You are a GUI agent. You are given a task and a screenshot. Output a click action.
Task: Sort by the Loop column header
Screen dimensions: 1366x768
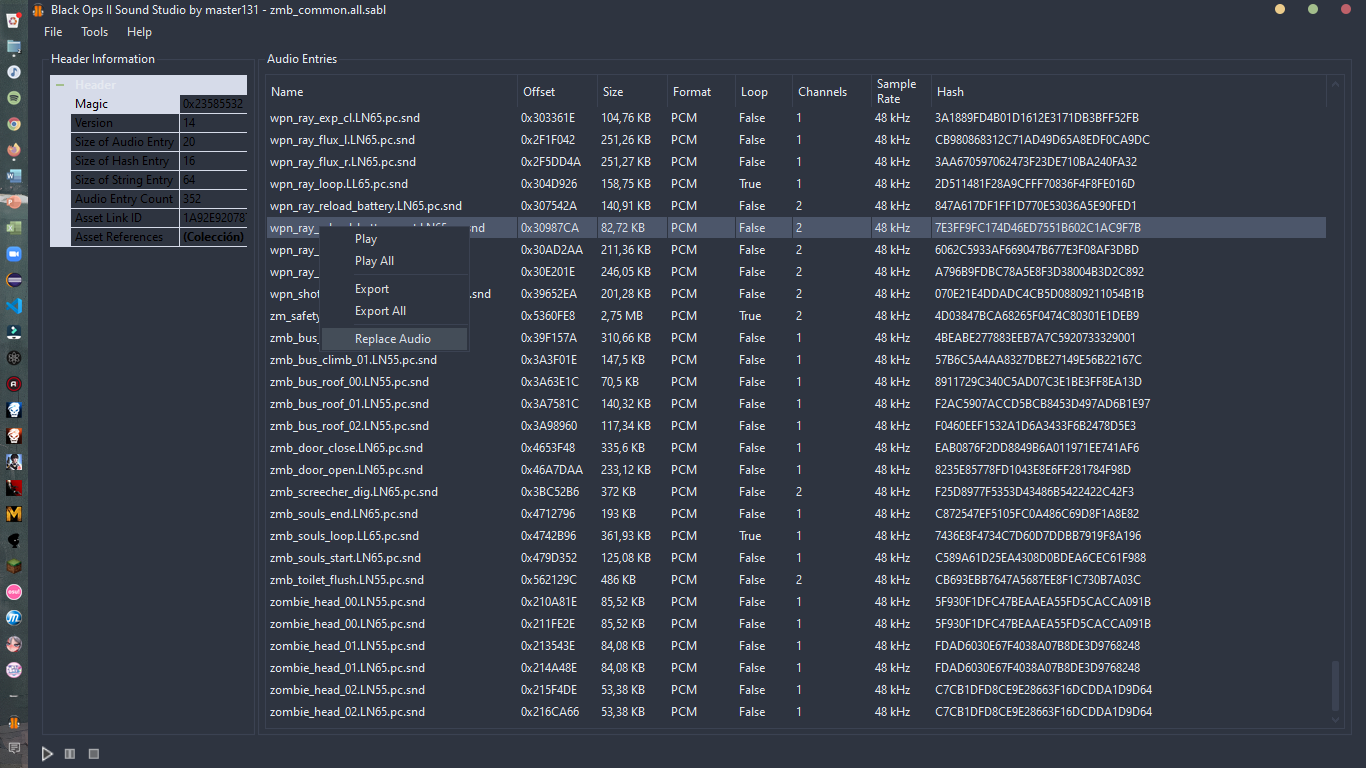click(x=764, y=92)
